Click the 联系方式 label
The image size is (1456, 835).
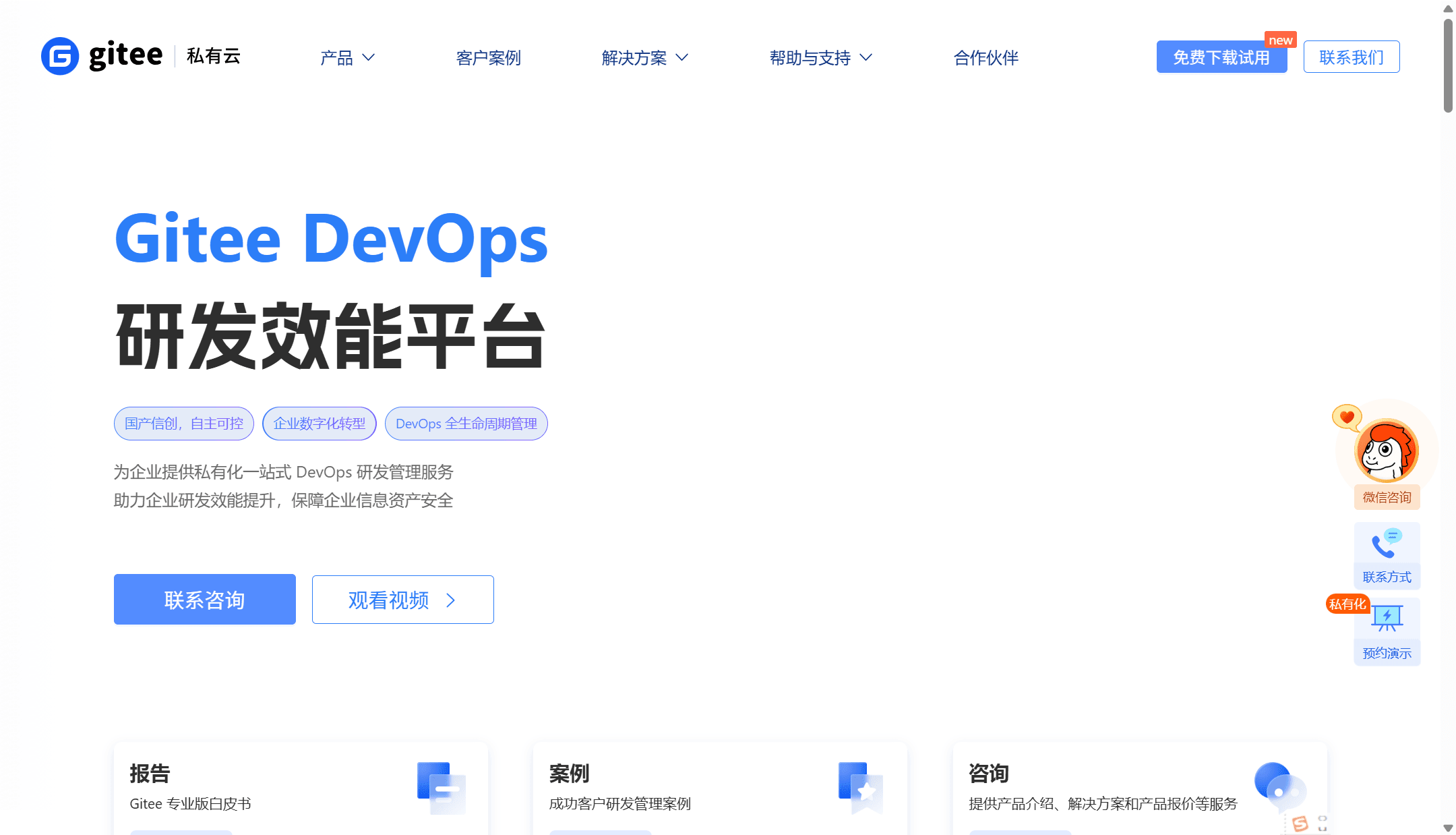pyautogui.click(x=1387, y=577)
